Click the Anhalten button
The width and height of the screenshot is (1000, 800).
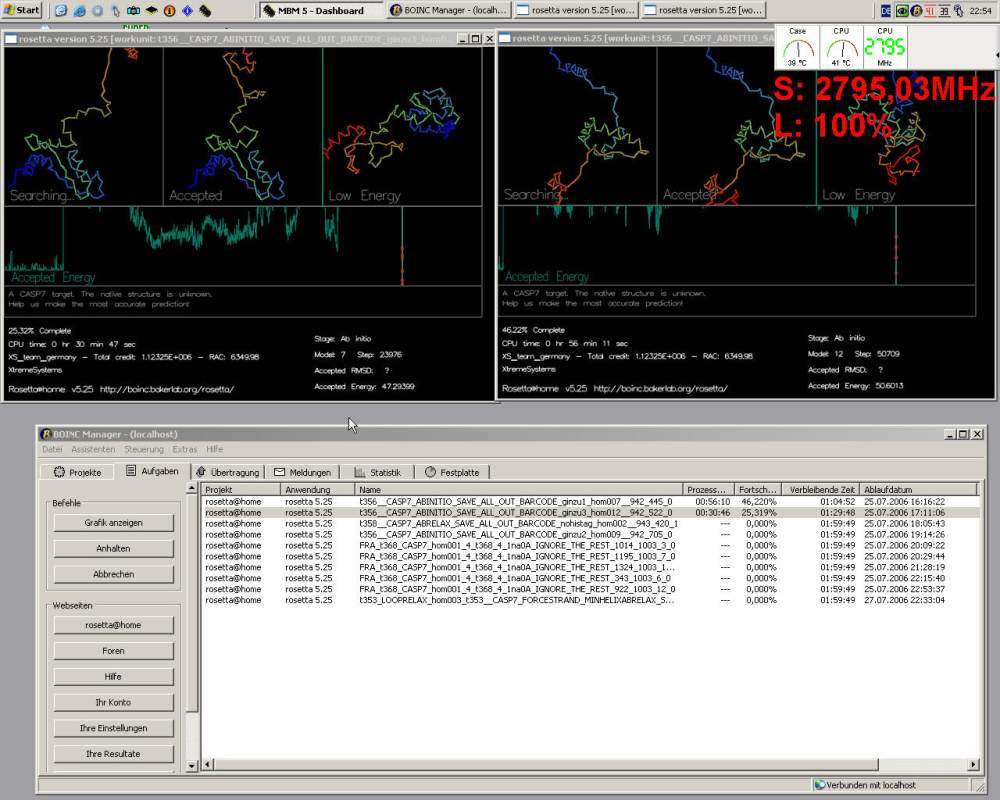click(x=114, y=548)
